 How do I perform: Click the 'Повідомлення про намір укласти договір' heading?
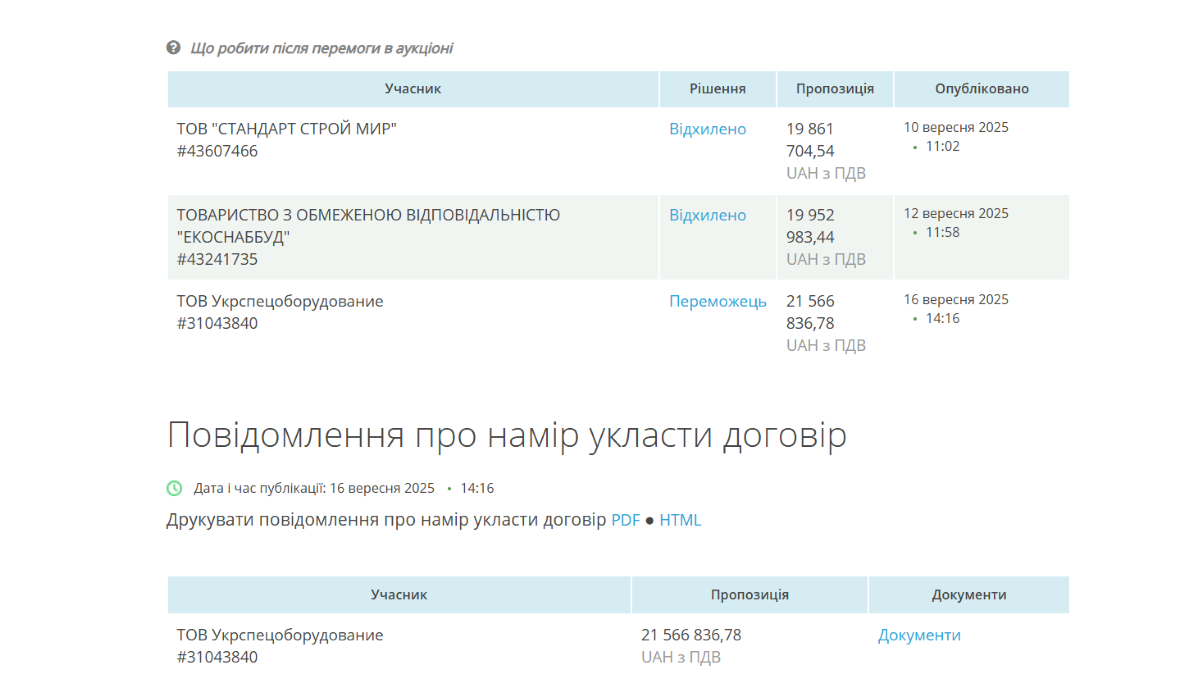click(x=506, y=436)
